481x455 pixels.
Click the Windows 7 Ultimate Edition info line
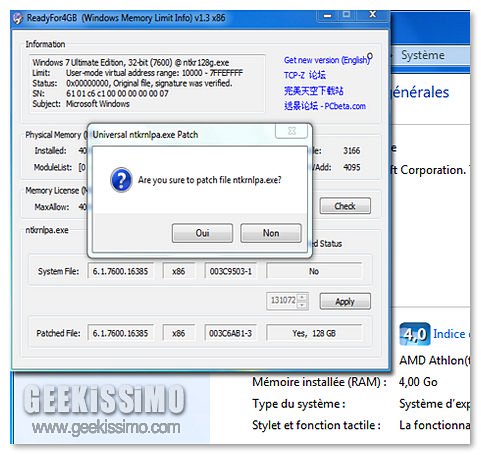pos(131,62)
